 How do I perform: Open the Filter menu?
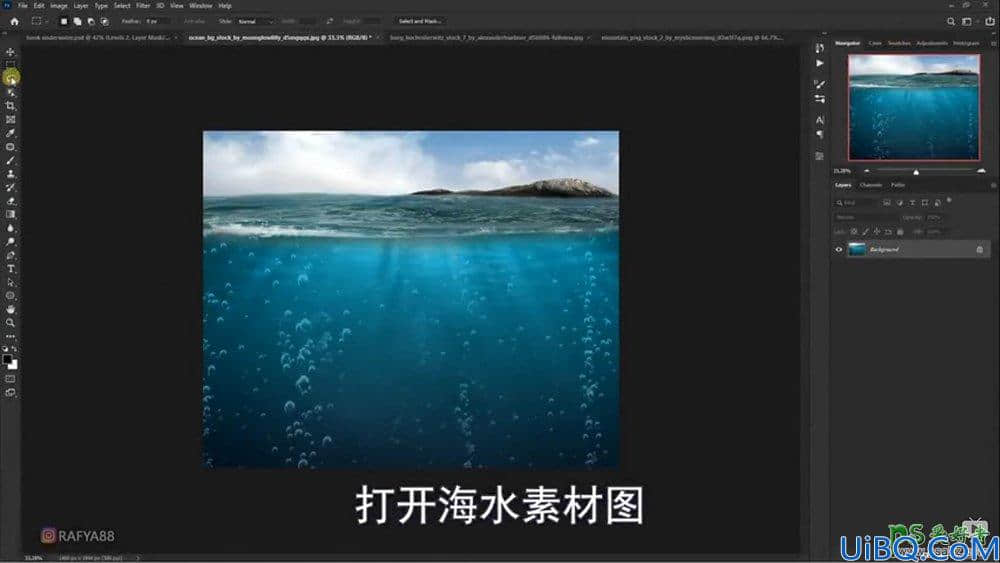[143, 6]
